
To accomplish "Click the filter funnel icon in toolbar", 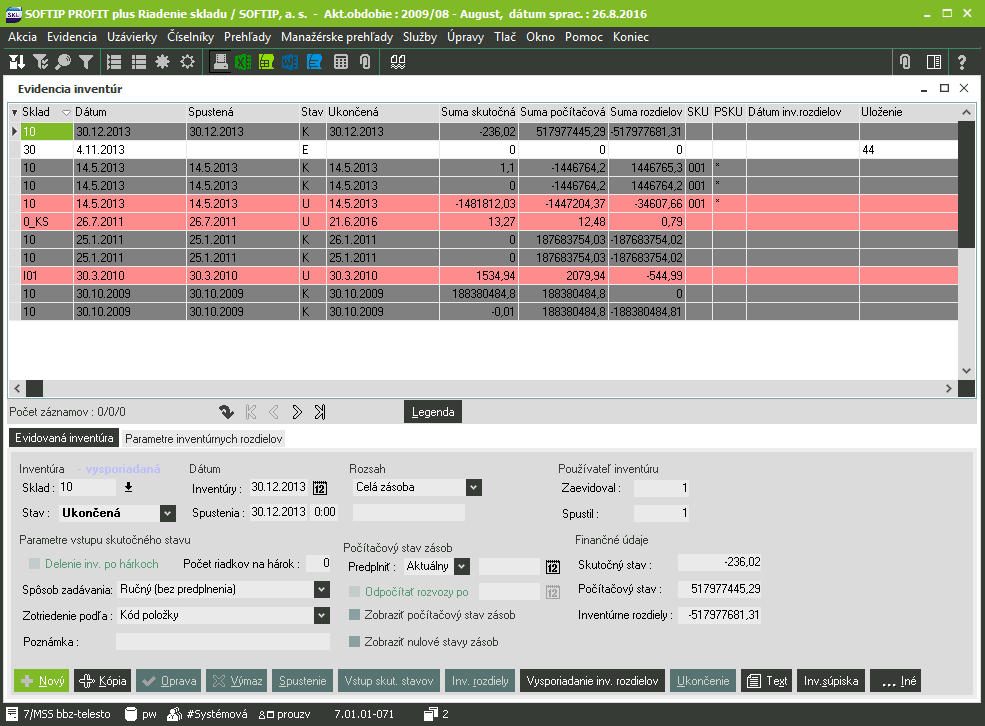I will tap(87, 62).
